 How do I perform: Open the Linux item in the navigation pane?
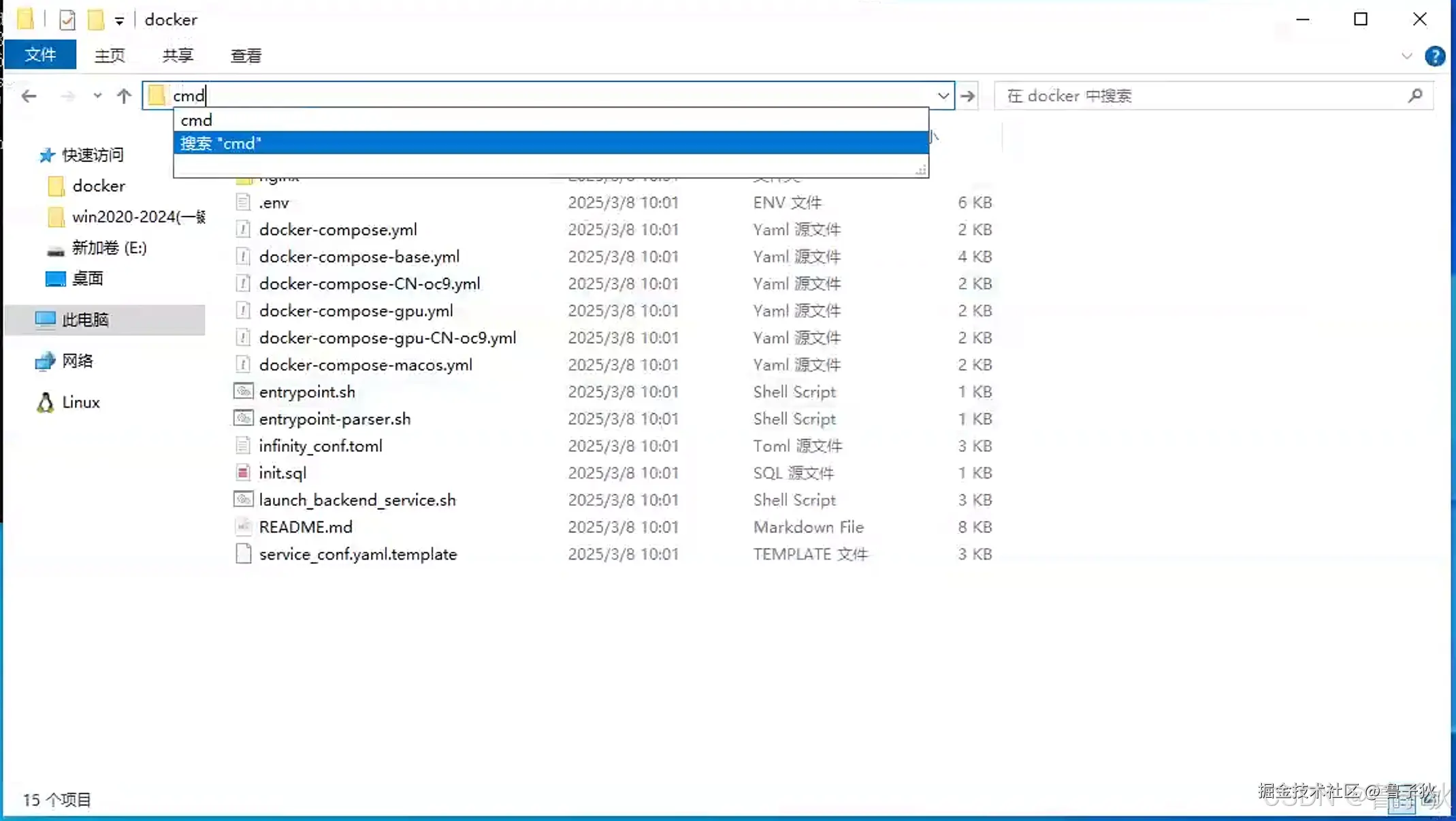point(80,402)
